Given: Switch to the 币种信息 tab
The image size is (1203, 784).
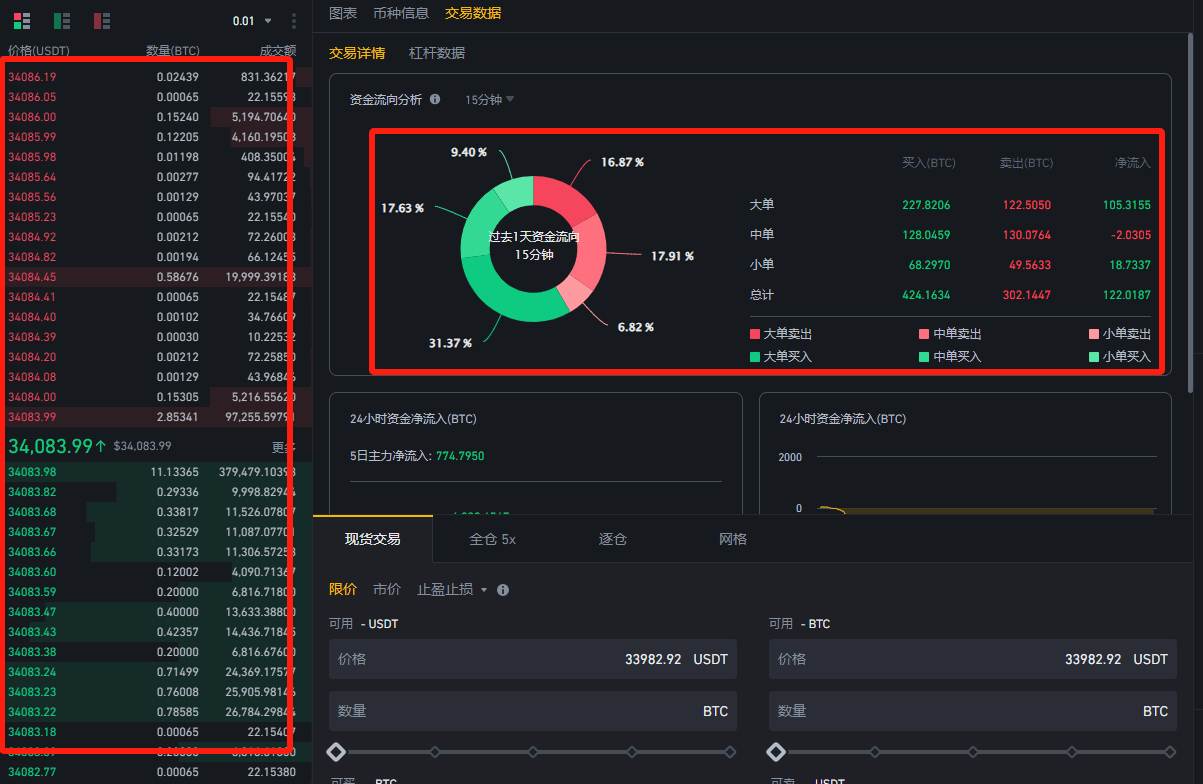Looking at the screenshot, I should pyautogui.click(x=400, y=13).
